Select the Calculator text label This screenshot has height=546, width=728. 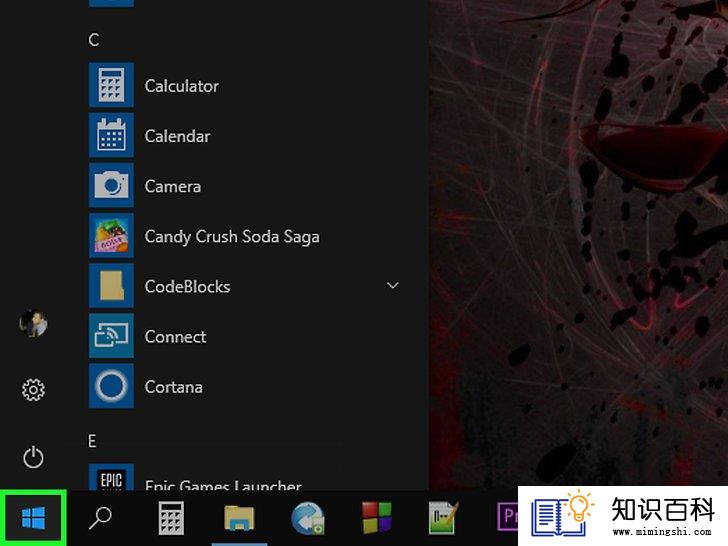tap(182, 86)
